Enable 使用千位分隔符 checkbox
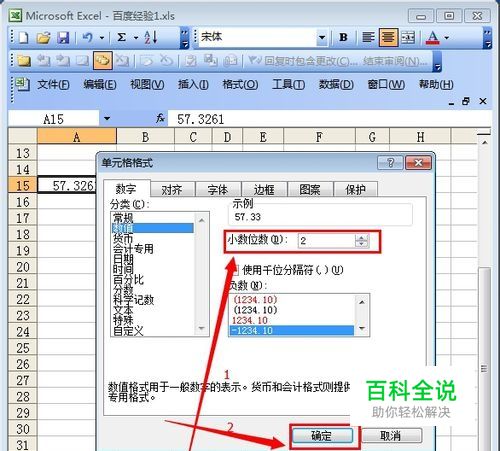 [x=235, y=269]
